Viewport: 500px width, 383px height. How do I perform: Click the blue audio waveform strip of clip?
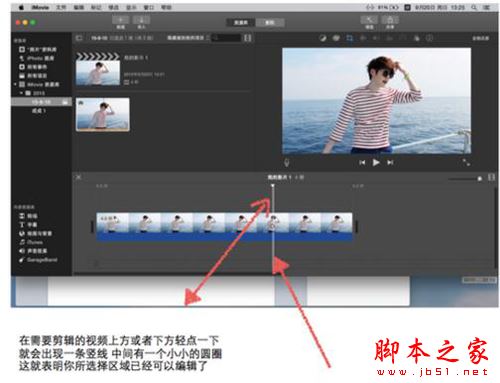coord(224,237)
